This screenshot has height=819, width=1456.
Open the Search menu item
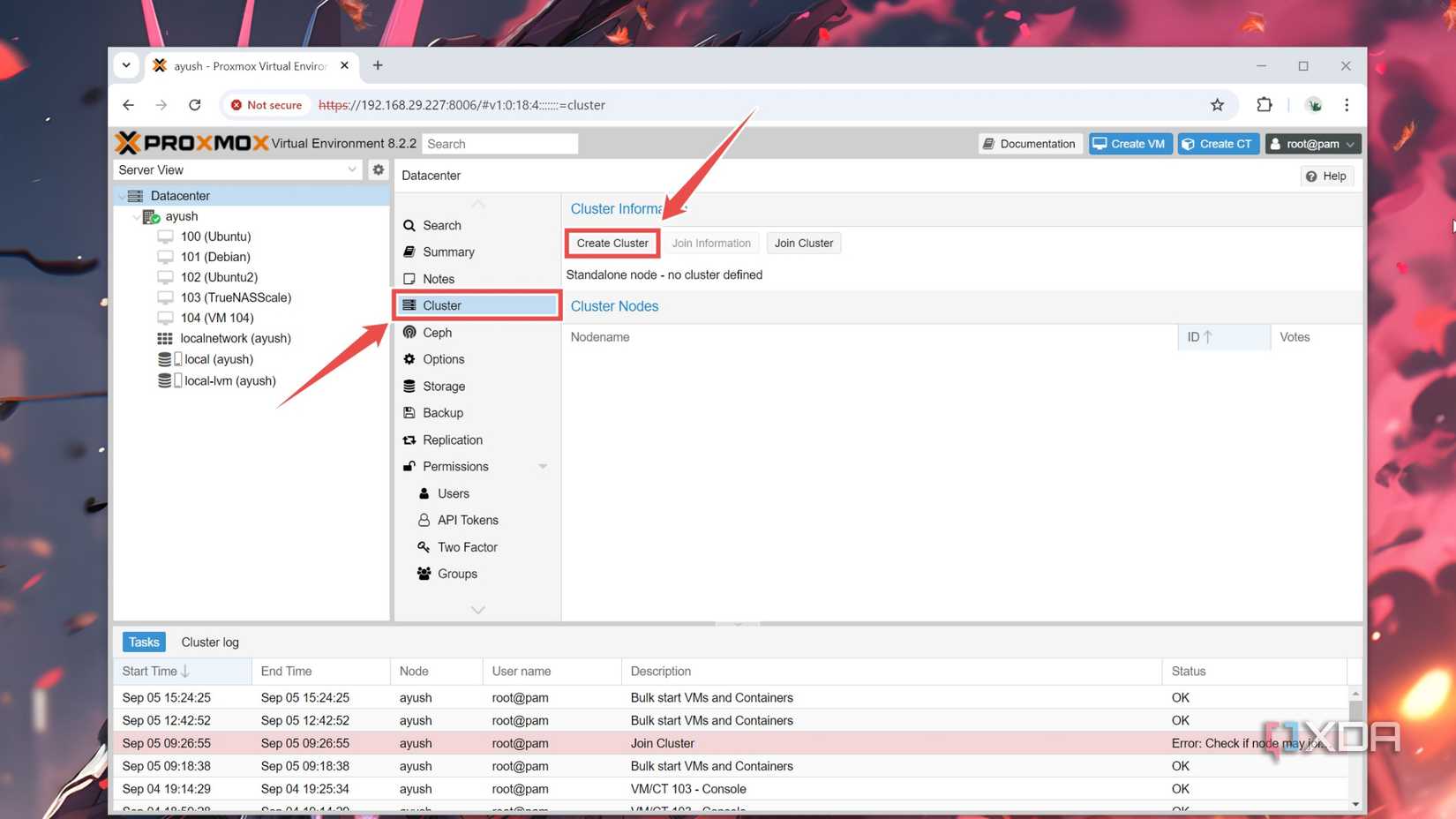click(x=477, y=225)
